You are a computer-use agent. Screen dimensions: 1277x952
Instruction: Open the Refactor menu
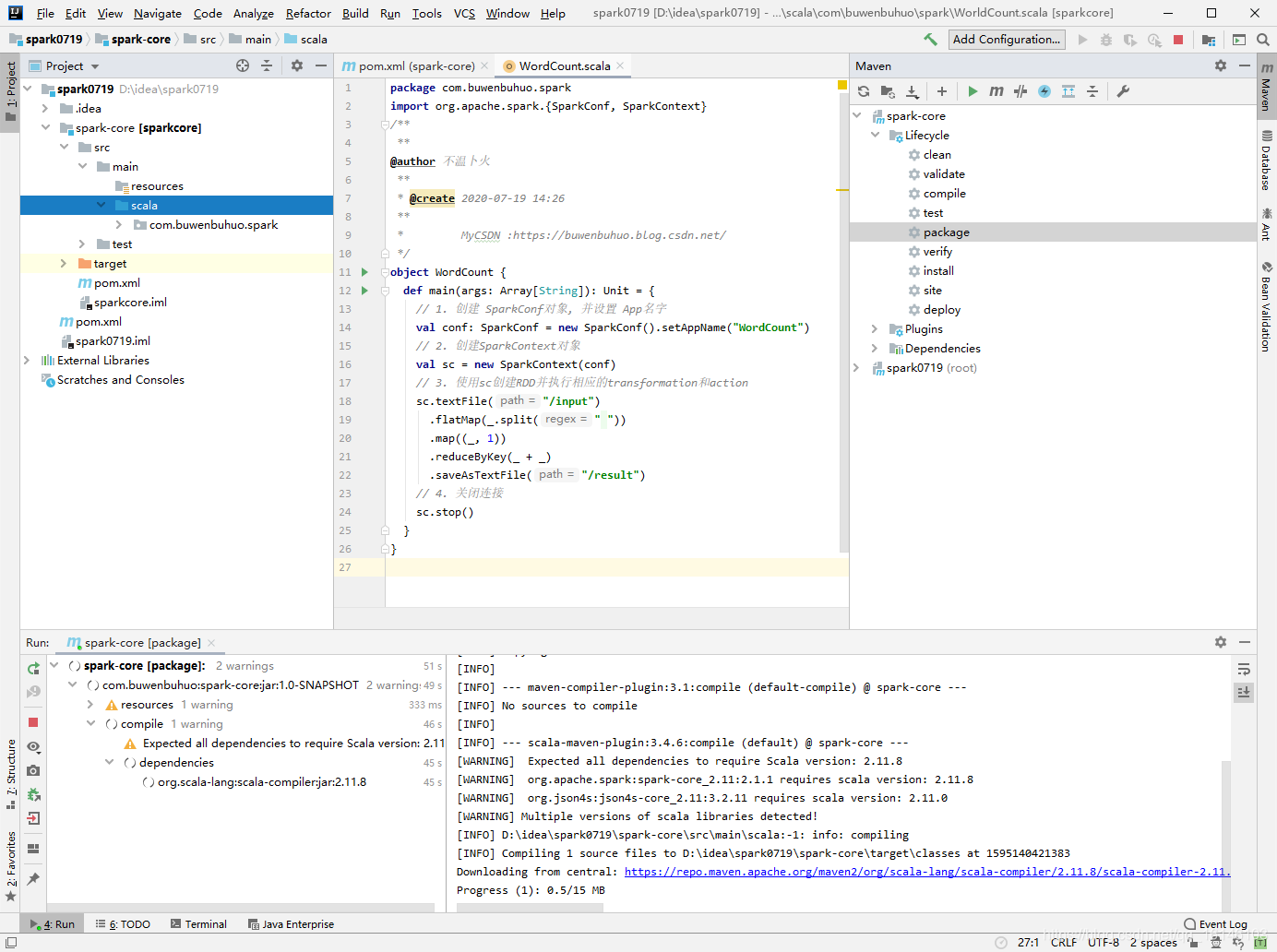pos(308,13)
